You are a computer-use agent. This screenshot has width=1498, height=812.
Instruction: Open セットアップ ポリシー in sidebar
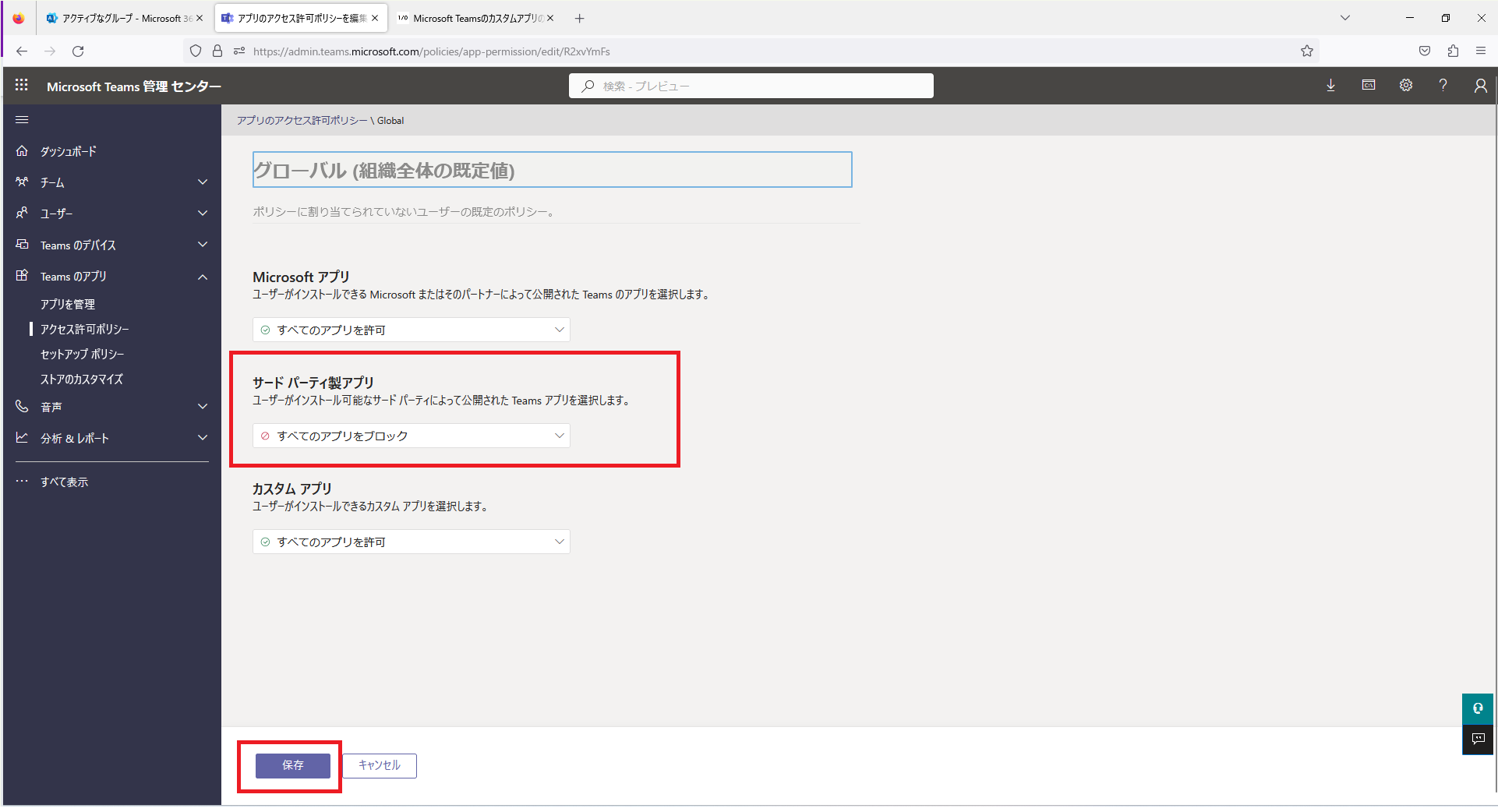83,354
